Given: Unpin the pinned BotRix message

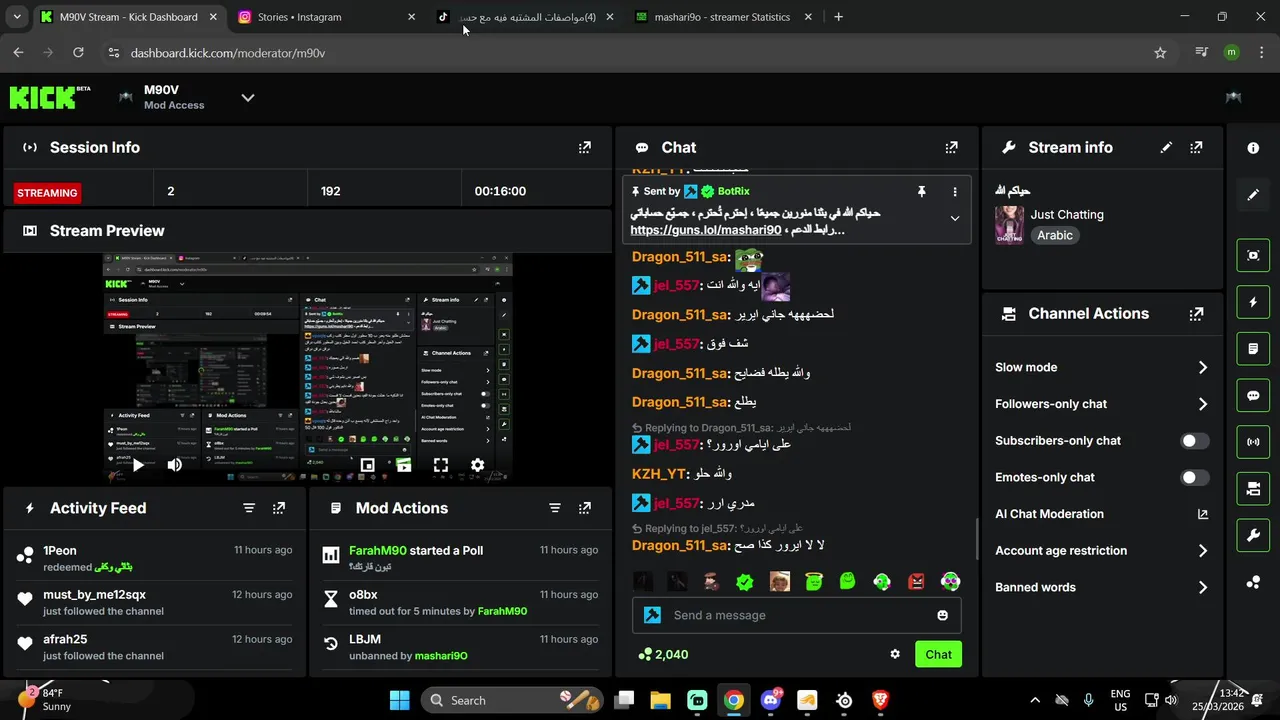Looking at the screenshot, I should click(922, 191).
